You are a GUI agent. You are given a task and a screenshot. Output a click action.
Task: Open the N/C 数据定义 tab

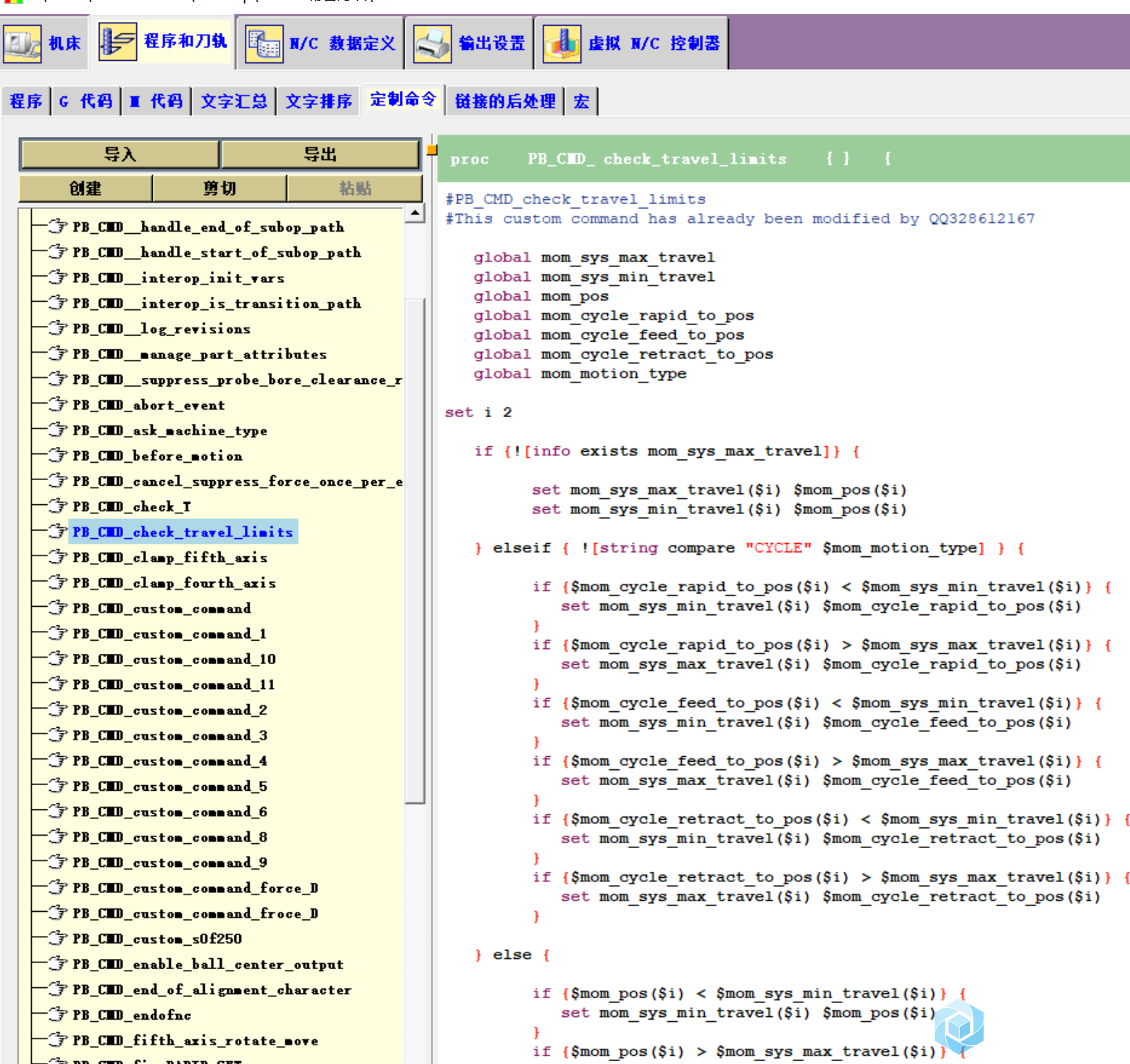click(x=320, y=43)
